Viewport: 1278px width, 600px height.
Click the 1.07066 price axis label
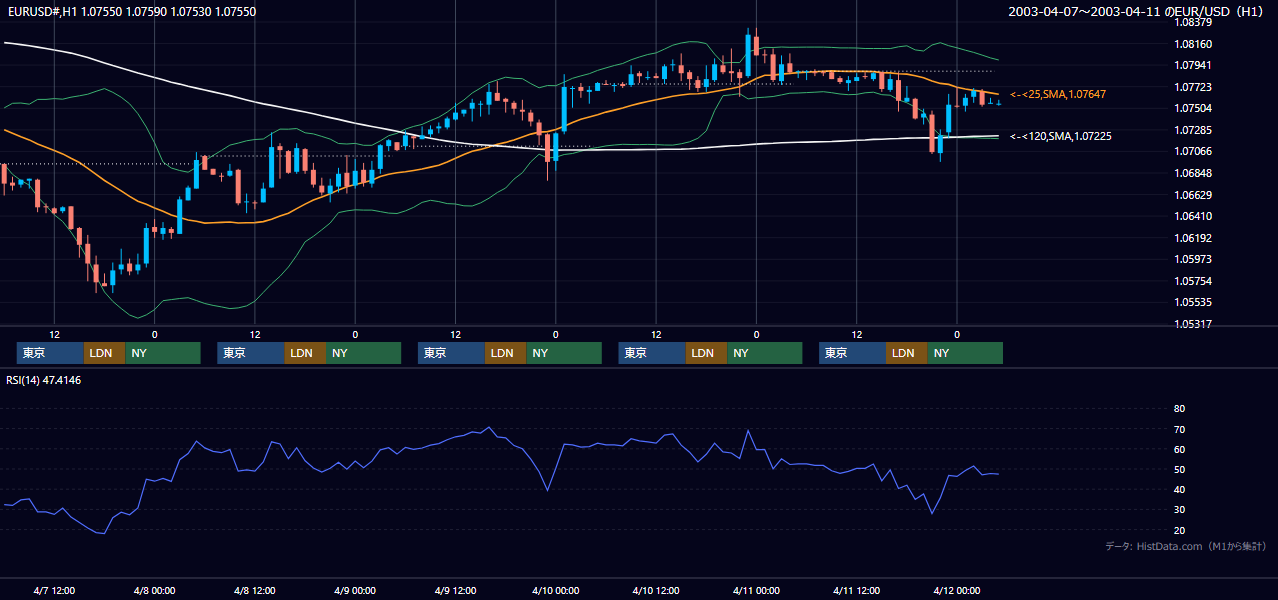point(1193,152)
